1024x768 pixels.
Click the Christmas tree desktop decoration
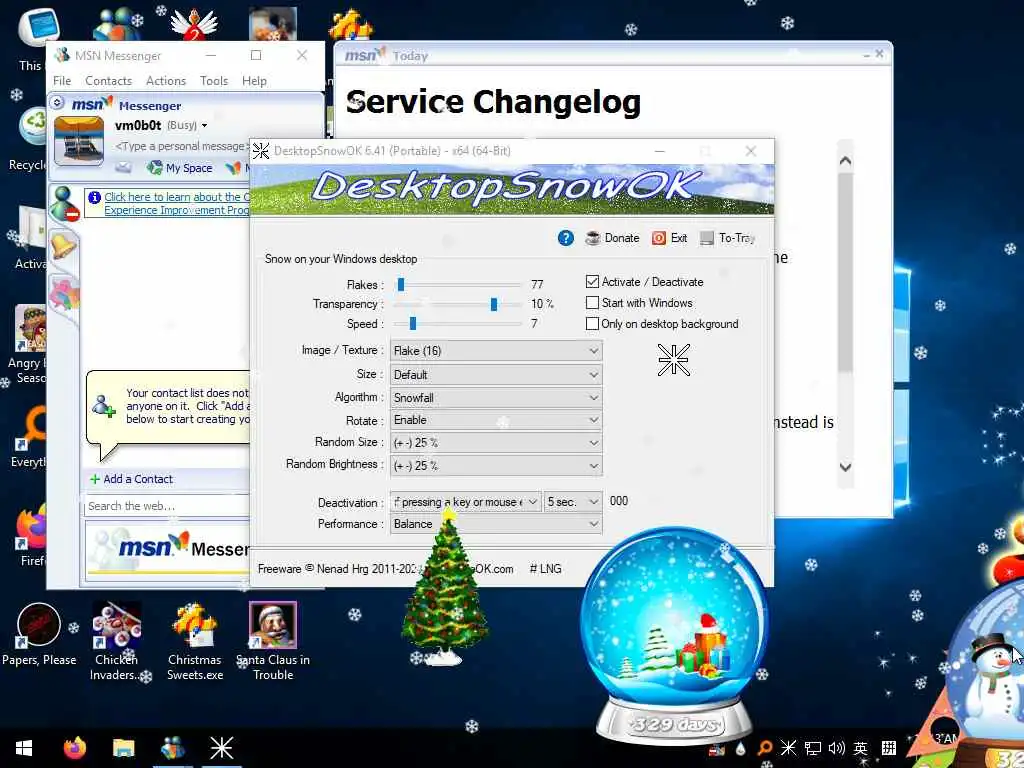pyautogui.click(x=445, y=586)
